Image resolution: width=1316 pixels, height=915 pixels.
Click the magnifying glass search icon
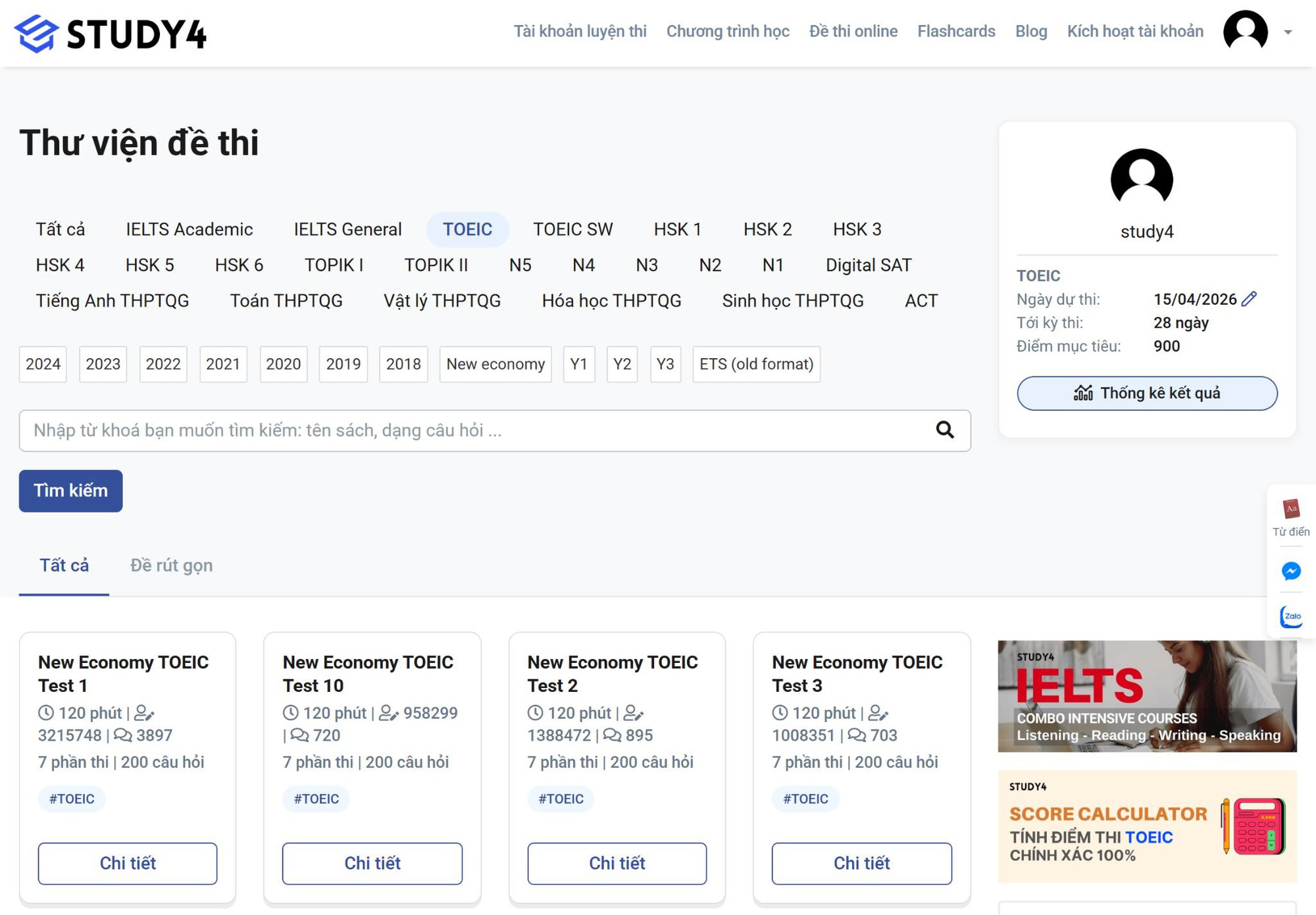click(945, 430)
